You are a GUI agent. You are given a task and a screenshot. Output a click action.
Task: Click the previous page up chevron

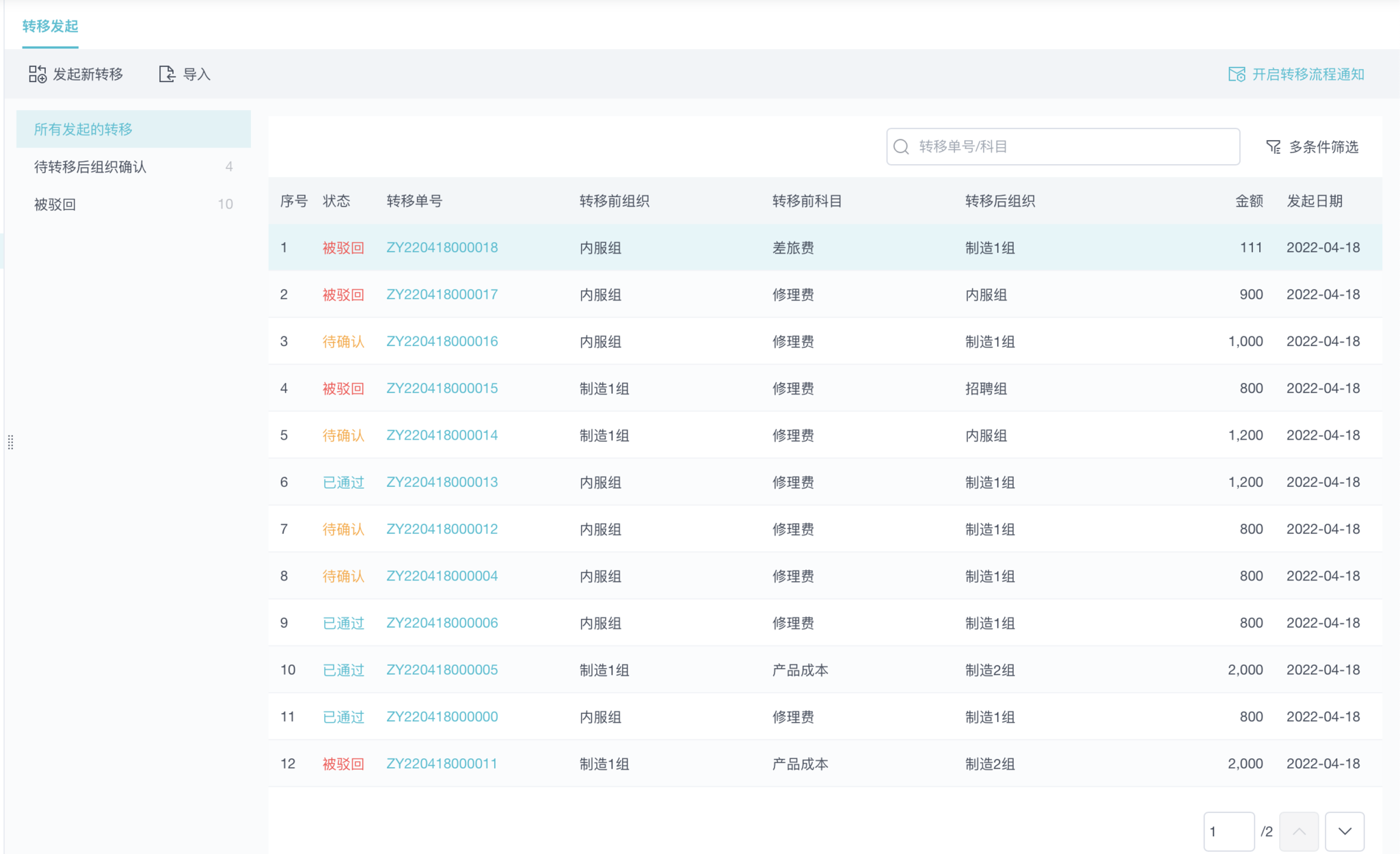1299,831
